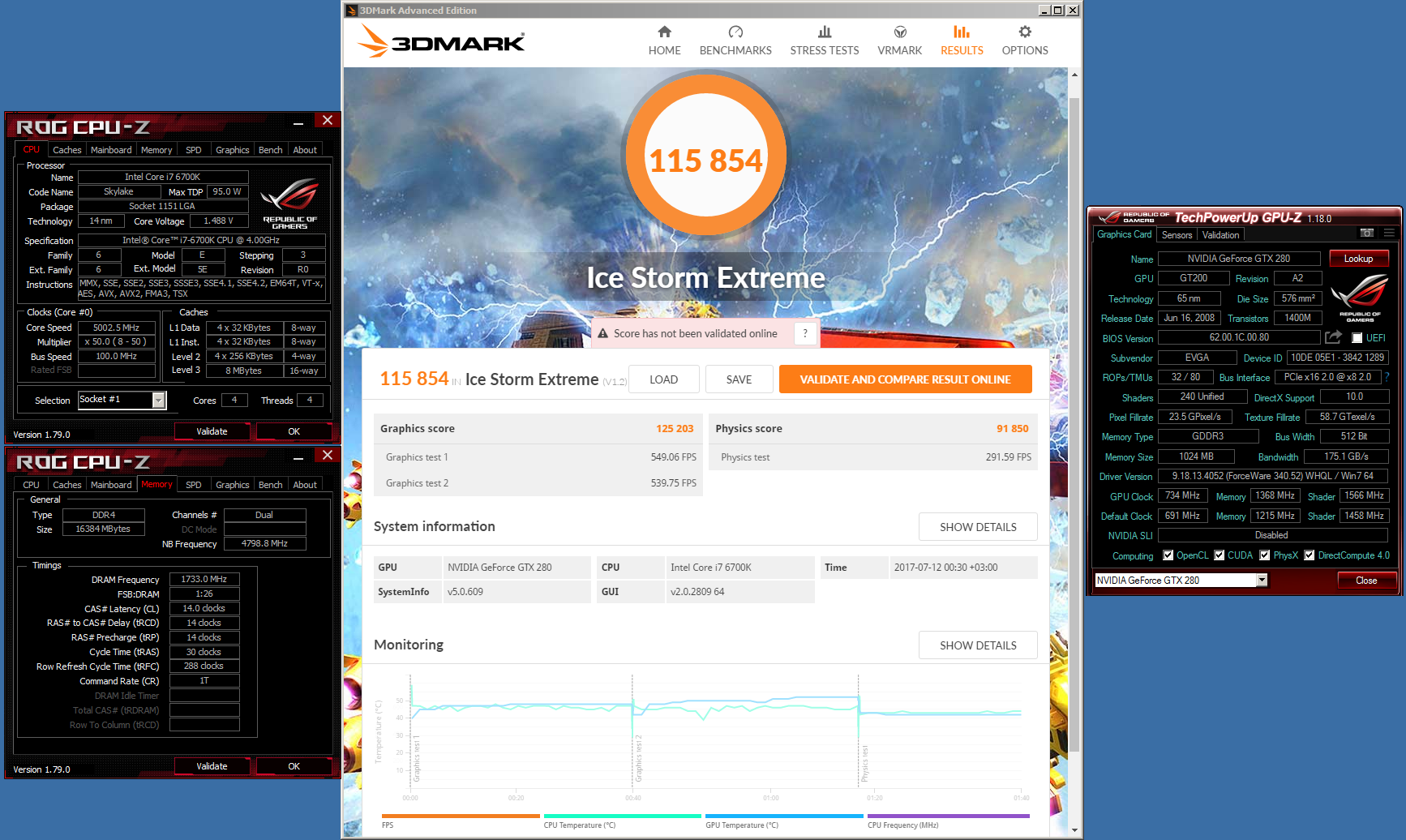Show details for System information

pos(978,527)
